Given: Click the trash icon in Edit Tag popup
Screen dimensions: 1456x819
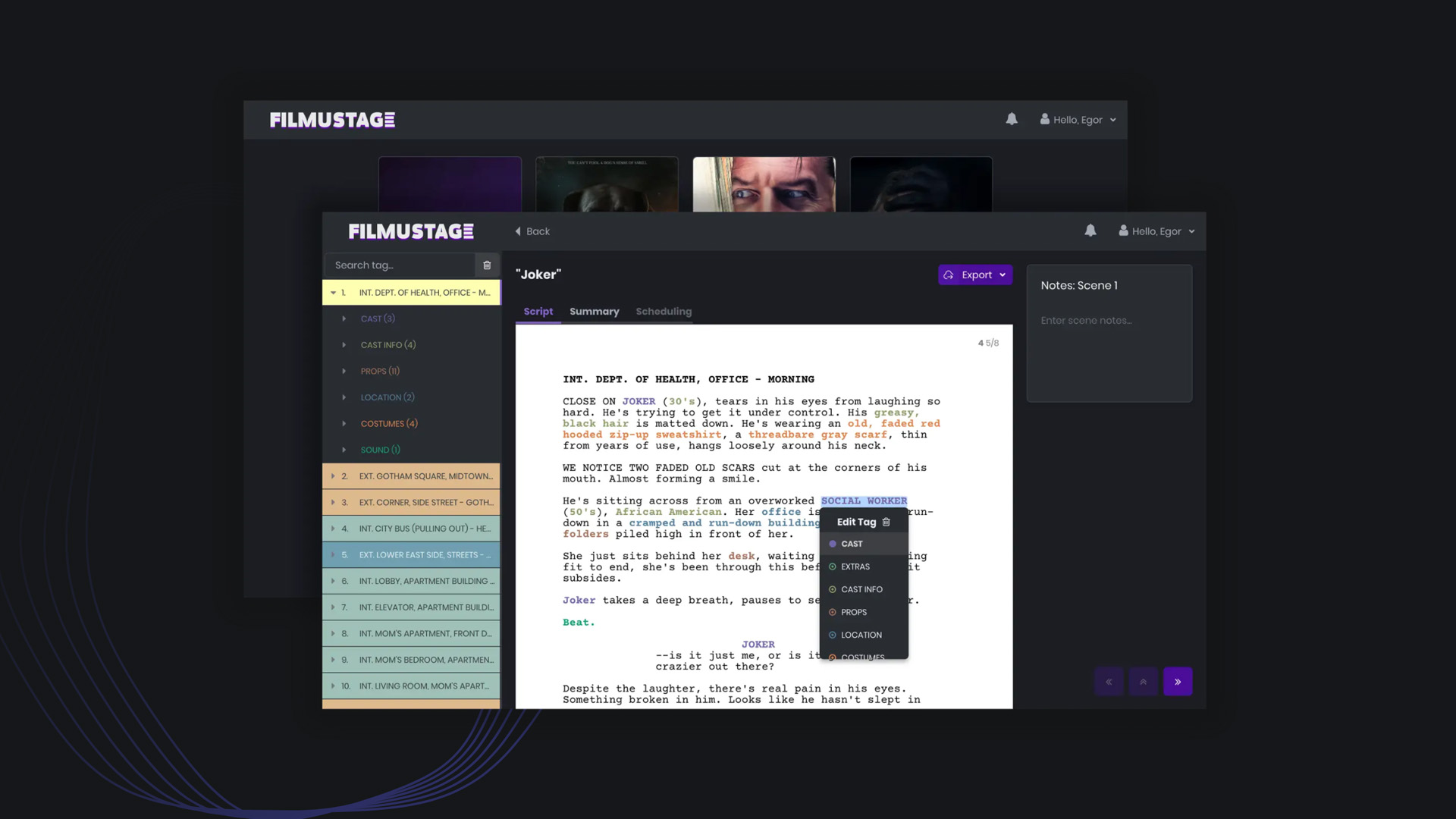Looking at the screenshot, I should click(886, 522).
